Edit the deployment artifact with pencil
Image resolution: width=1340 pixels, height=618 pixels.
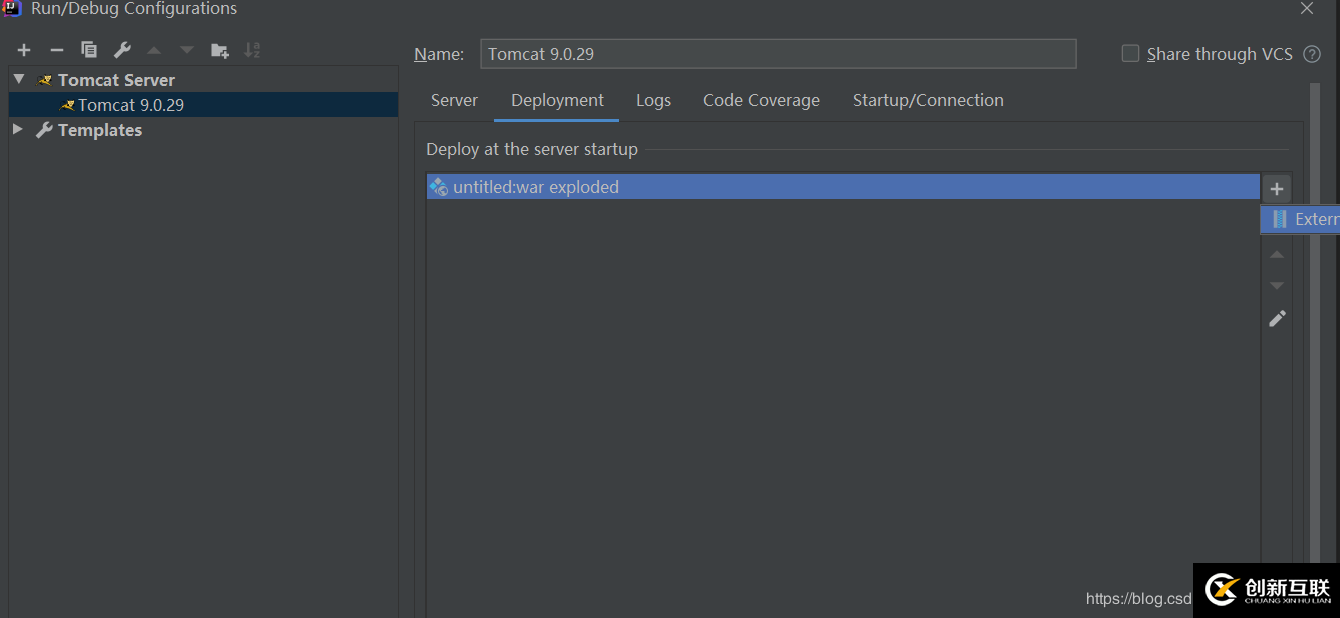click(1277, 319)
